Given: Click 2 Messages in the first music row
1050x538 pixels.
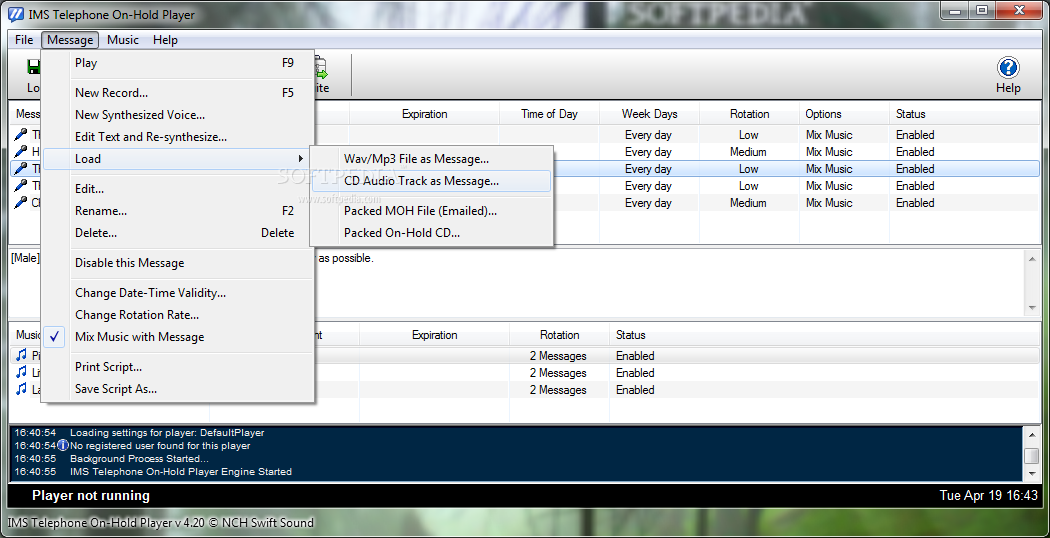Looking at the screenshot, I should (x=558, y=356).
